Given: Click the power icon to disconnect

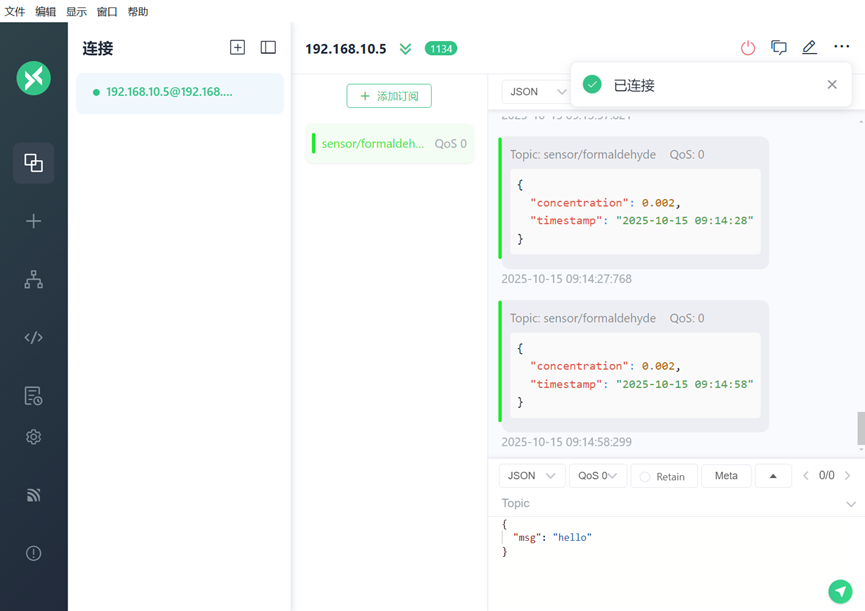Looking at the screenshot, I should click(x=748, y=48).
